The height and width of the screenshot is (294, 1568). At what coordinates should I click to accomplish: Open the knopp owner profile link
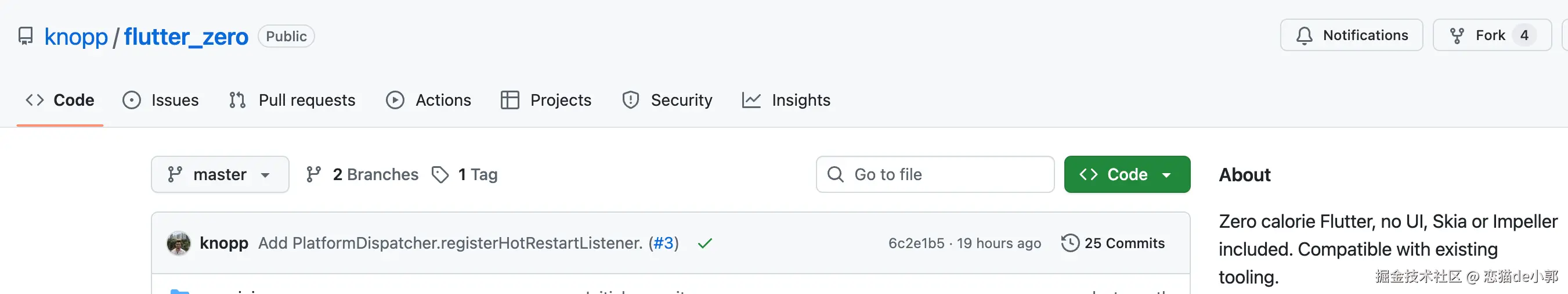coord(76,37)
